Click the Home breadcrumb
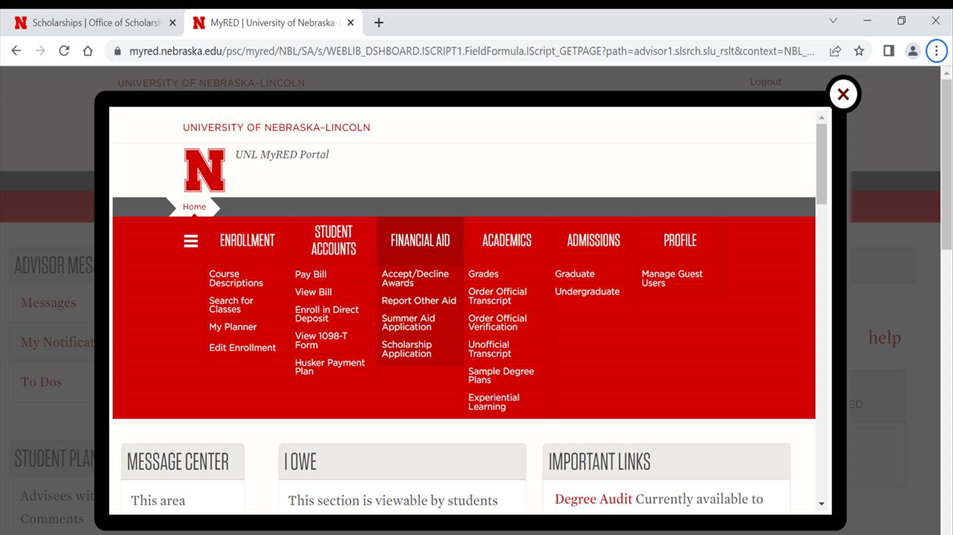Screen dimensions: 953x535 [x=194, y=207]
